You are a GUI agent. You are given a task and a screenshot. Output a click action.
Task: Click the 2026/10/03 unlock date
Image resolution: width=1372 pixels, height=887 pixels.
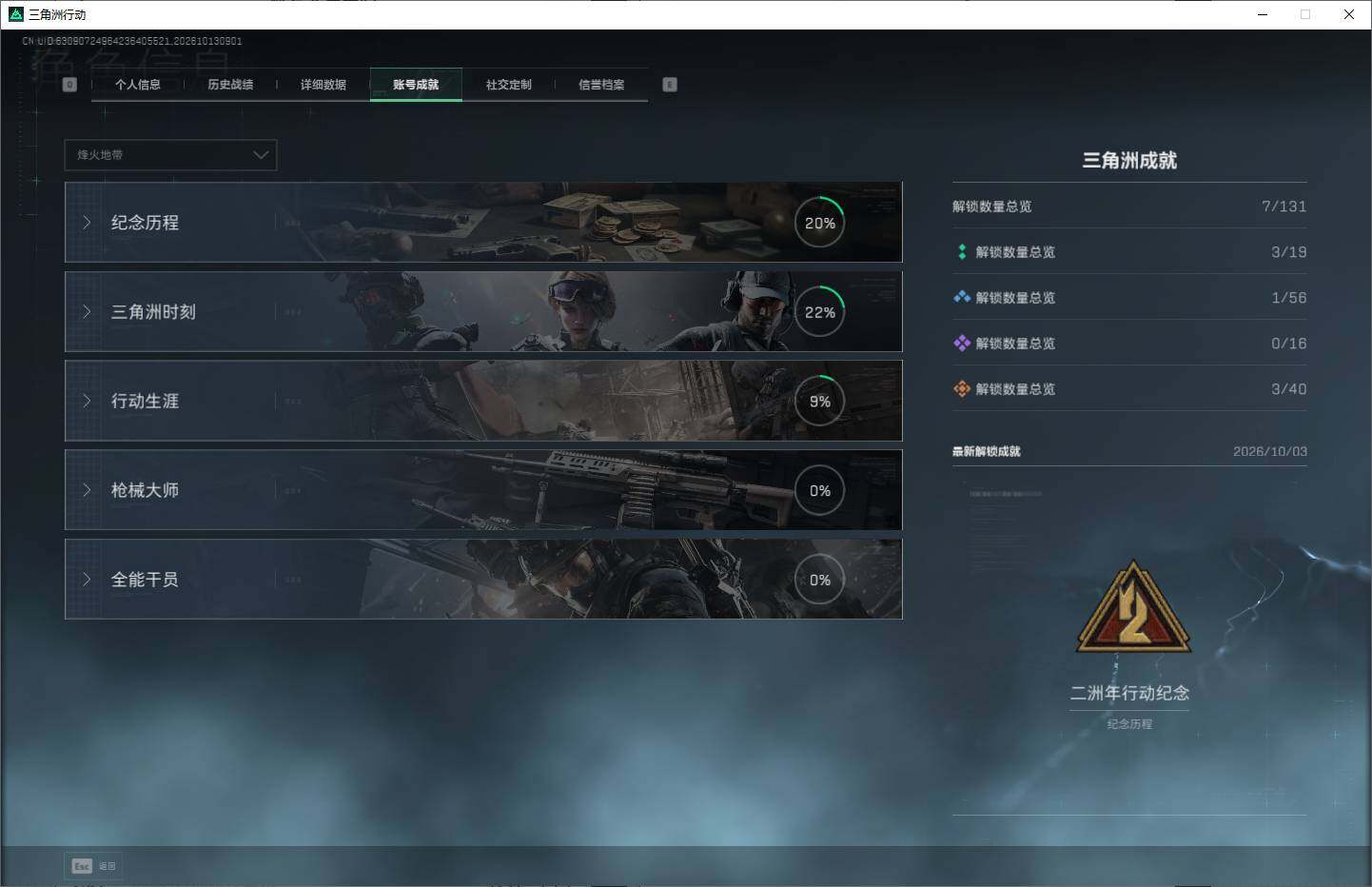1270,451
